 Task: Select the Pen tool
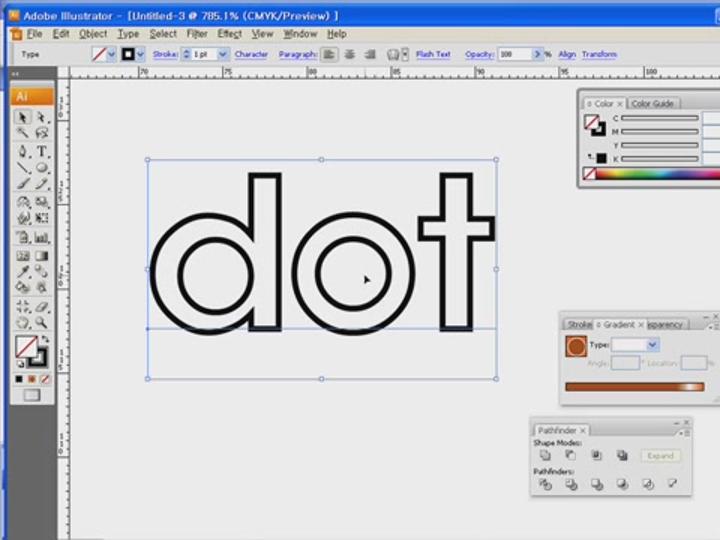(x=22, y=151)
